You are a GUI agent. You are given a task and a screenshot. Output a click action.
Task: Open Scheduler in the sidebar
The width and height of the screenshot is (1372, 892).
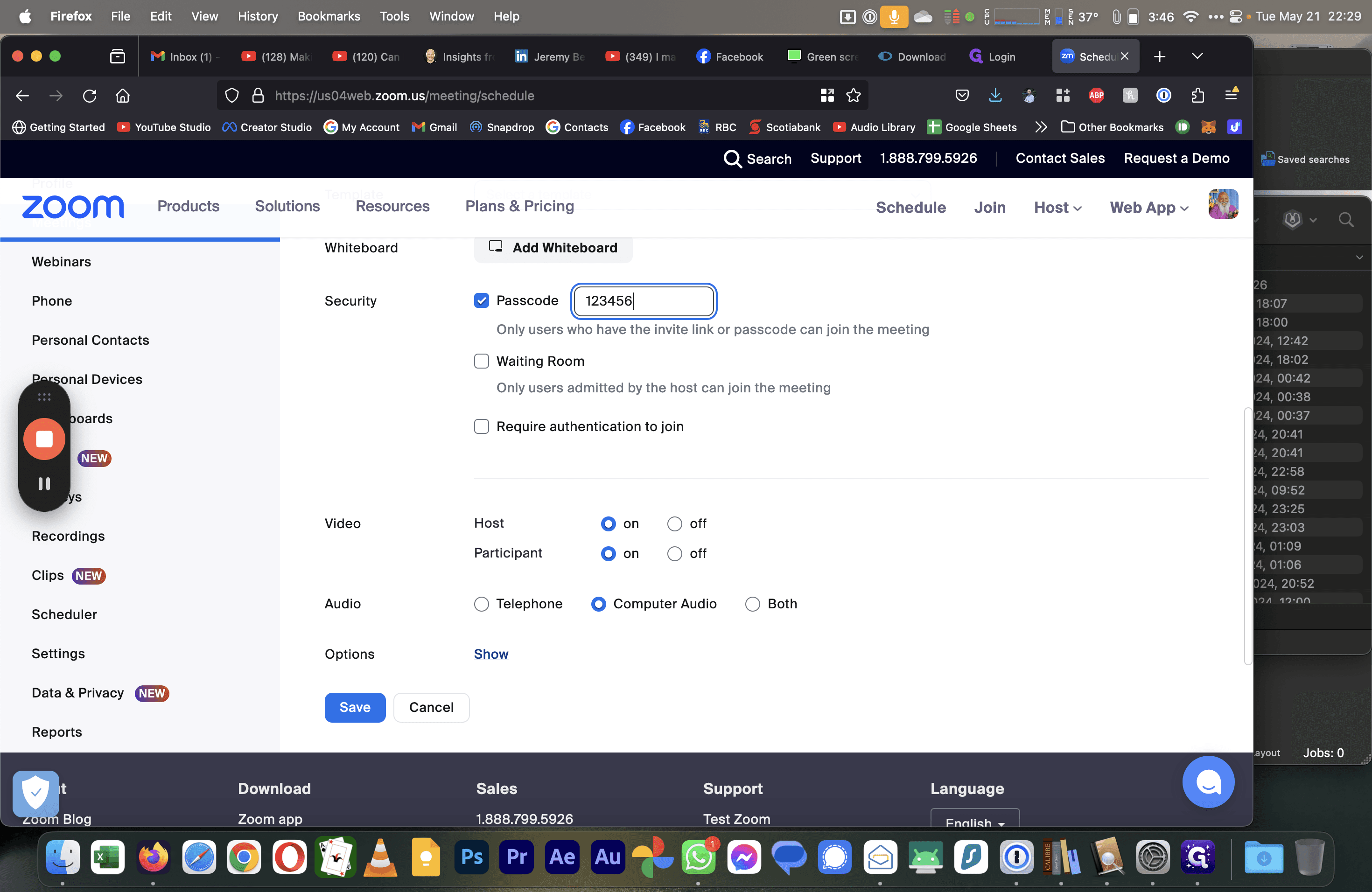[x=64, y=614]
